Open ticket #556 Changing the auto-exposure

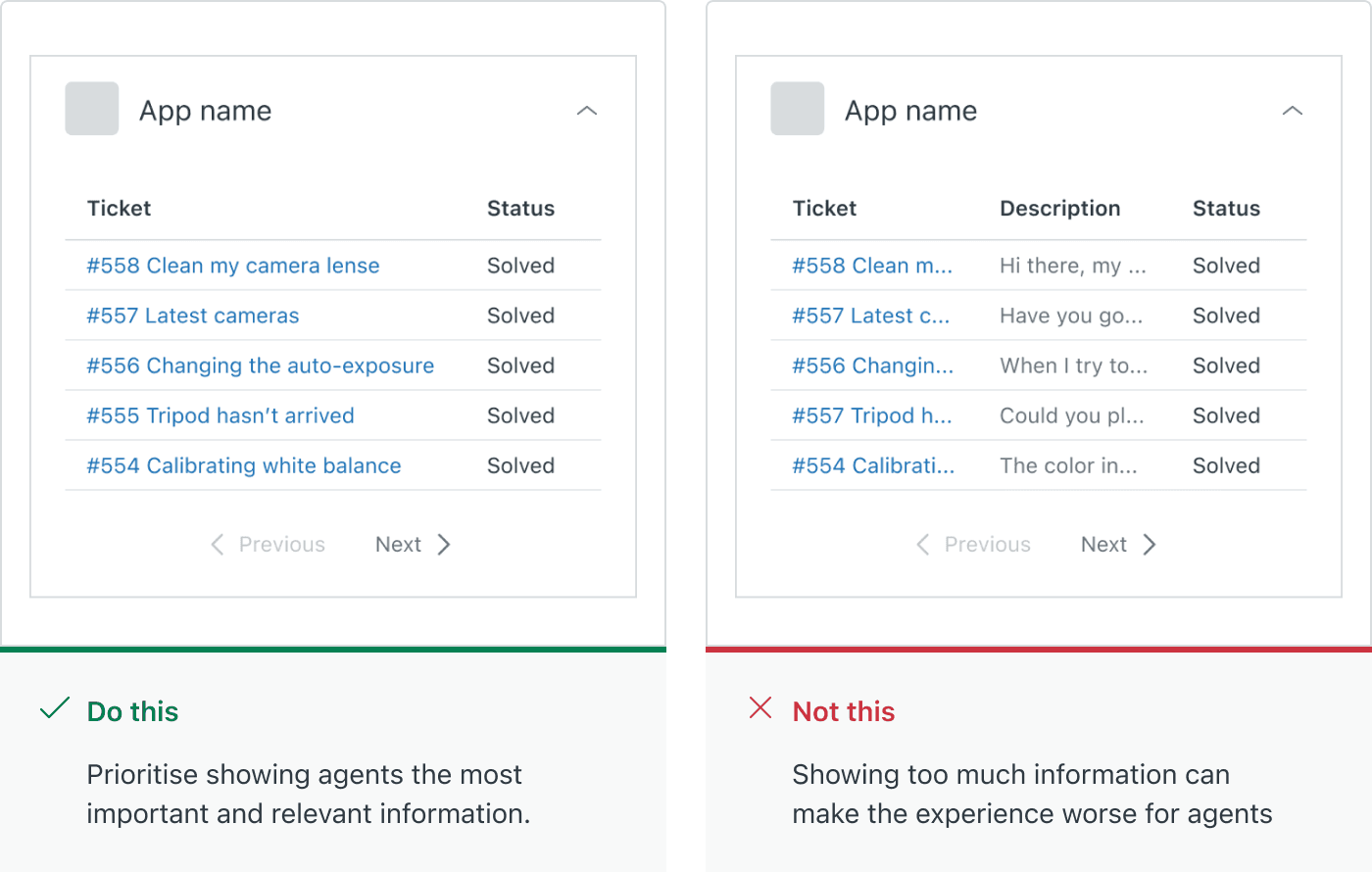click(259, 365)
